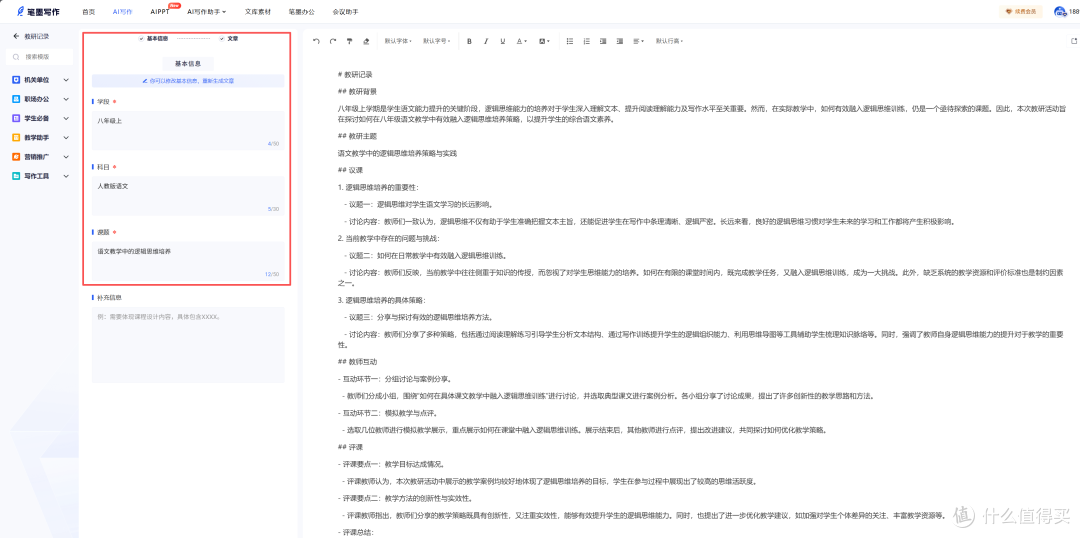
Task: Open the 会议助手 tab
Action: pyautogui.click(x=345, y=12)
